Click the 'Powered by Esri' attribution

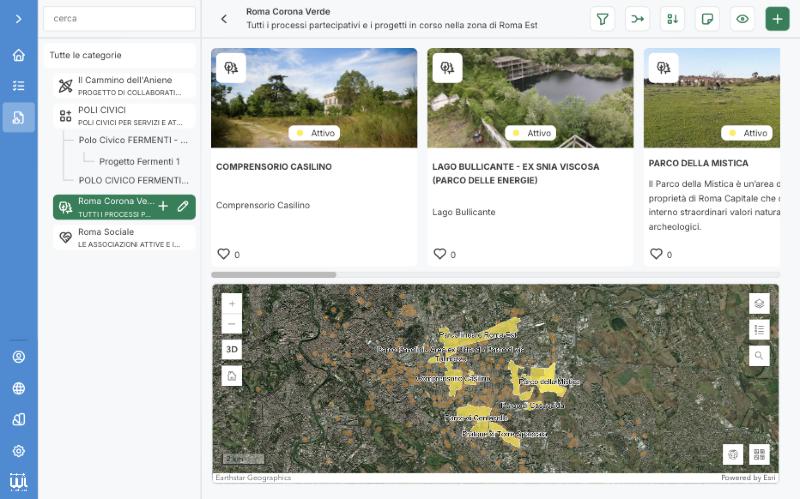[748, 478]
